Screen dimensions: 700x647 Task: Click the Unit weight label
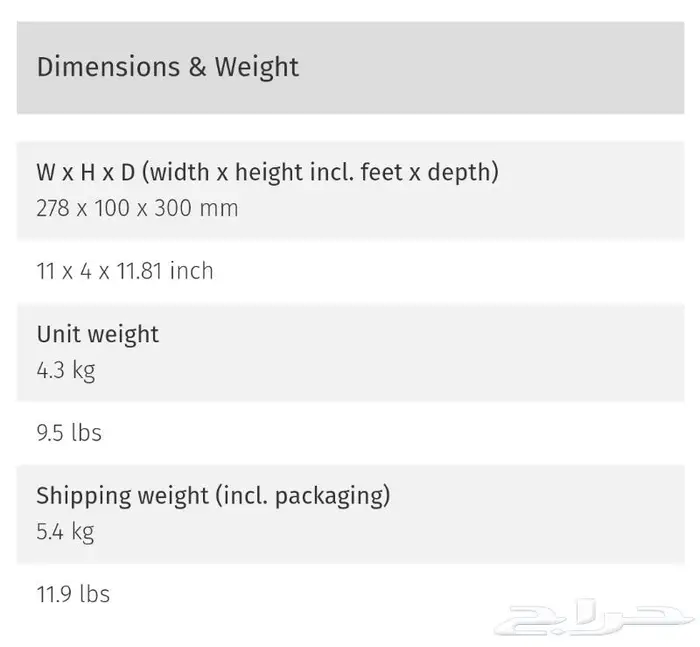coord(97,334)
